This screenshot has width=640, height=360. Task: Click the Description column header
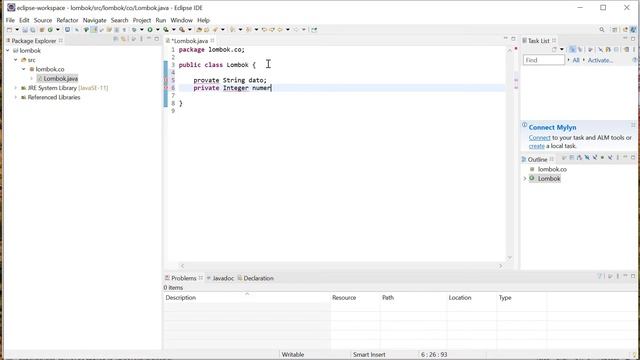(x=247, y=298)
